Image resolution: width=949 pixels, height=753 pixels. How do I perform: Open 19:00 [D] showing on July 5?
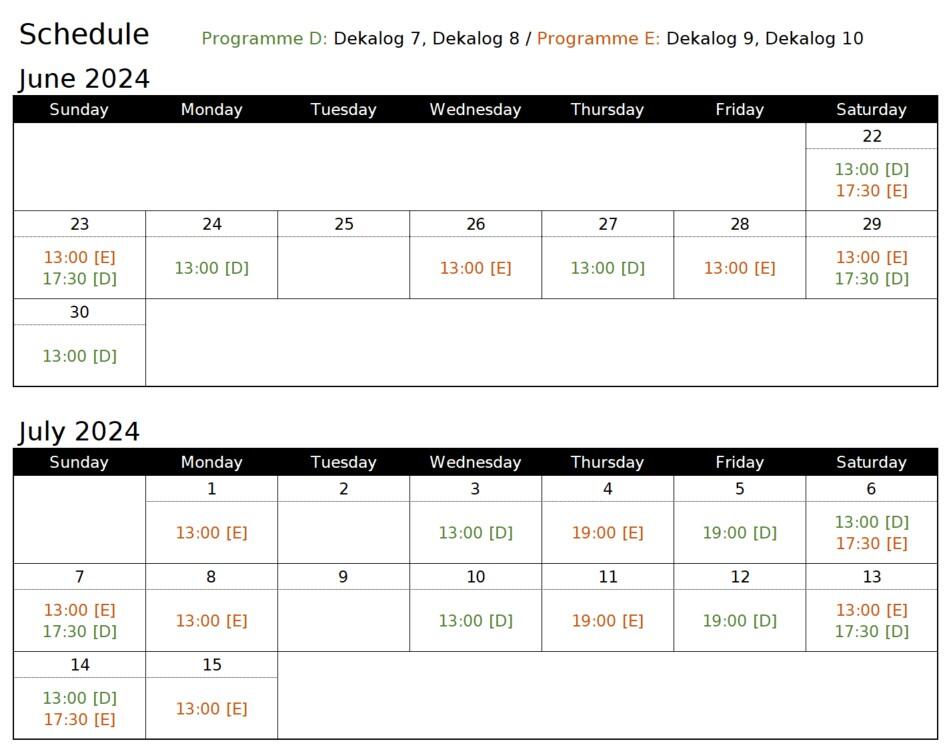pos(739,533)
